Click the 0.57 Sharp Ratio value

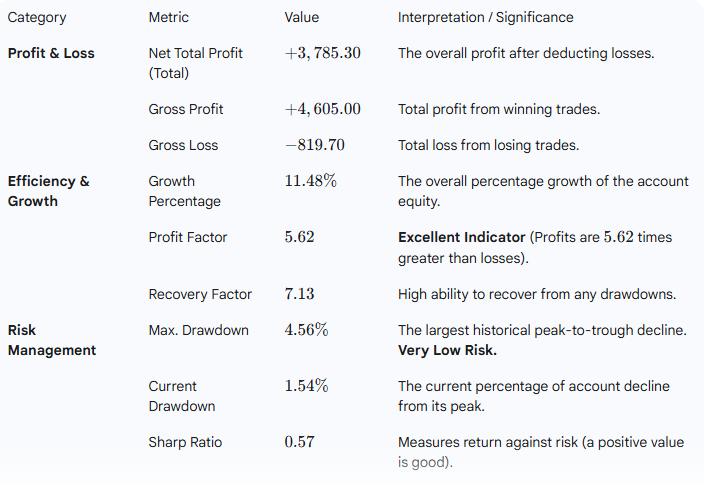(x=300, y=442)
